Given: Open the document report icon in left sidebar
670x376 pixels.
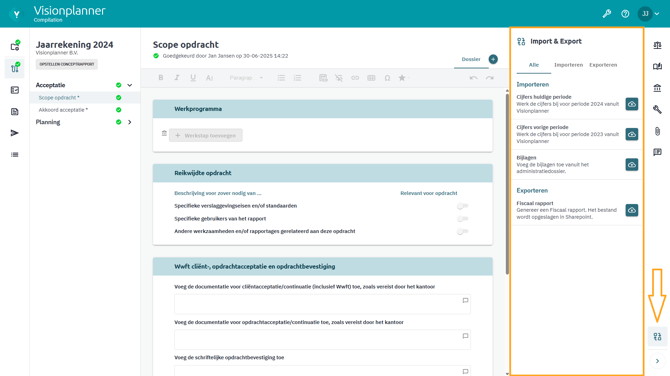Looking at the screenshot, I should pos(15,112).
